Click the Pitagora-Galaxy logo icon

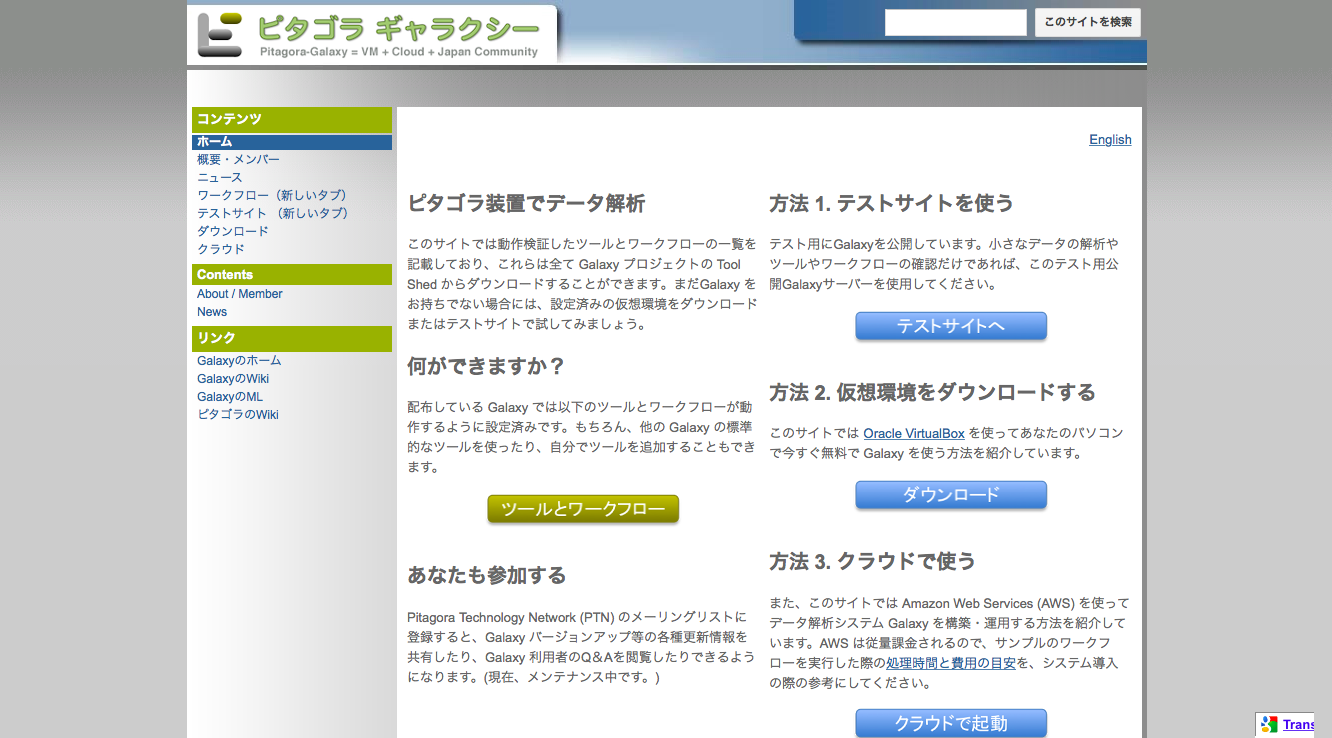coord(220,34)
